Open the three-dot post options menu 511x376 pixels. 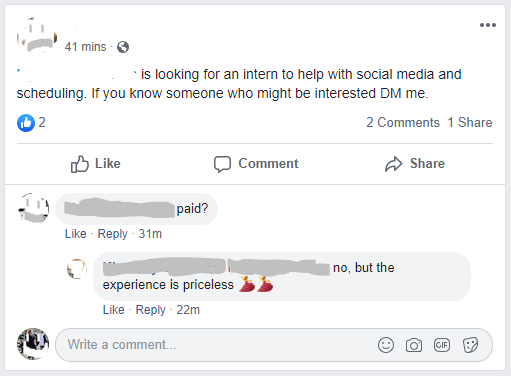488,25
